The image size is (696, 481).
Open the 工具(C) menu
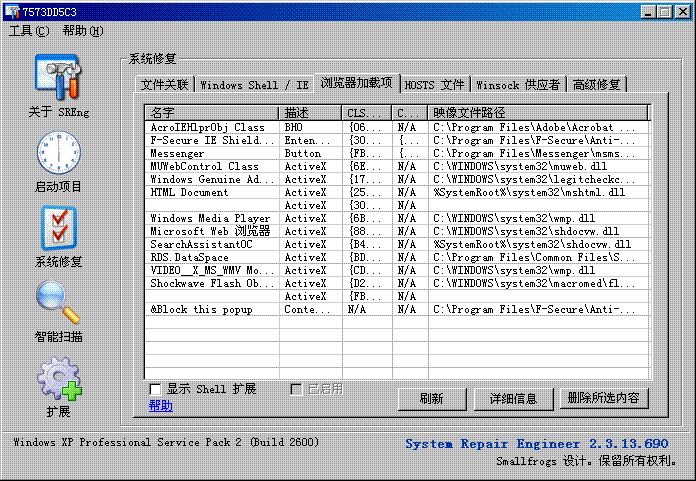pyautogui.click(x=29, y=31)
